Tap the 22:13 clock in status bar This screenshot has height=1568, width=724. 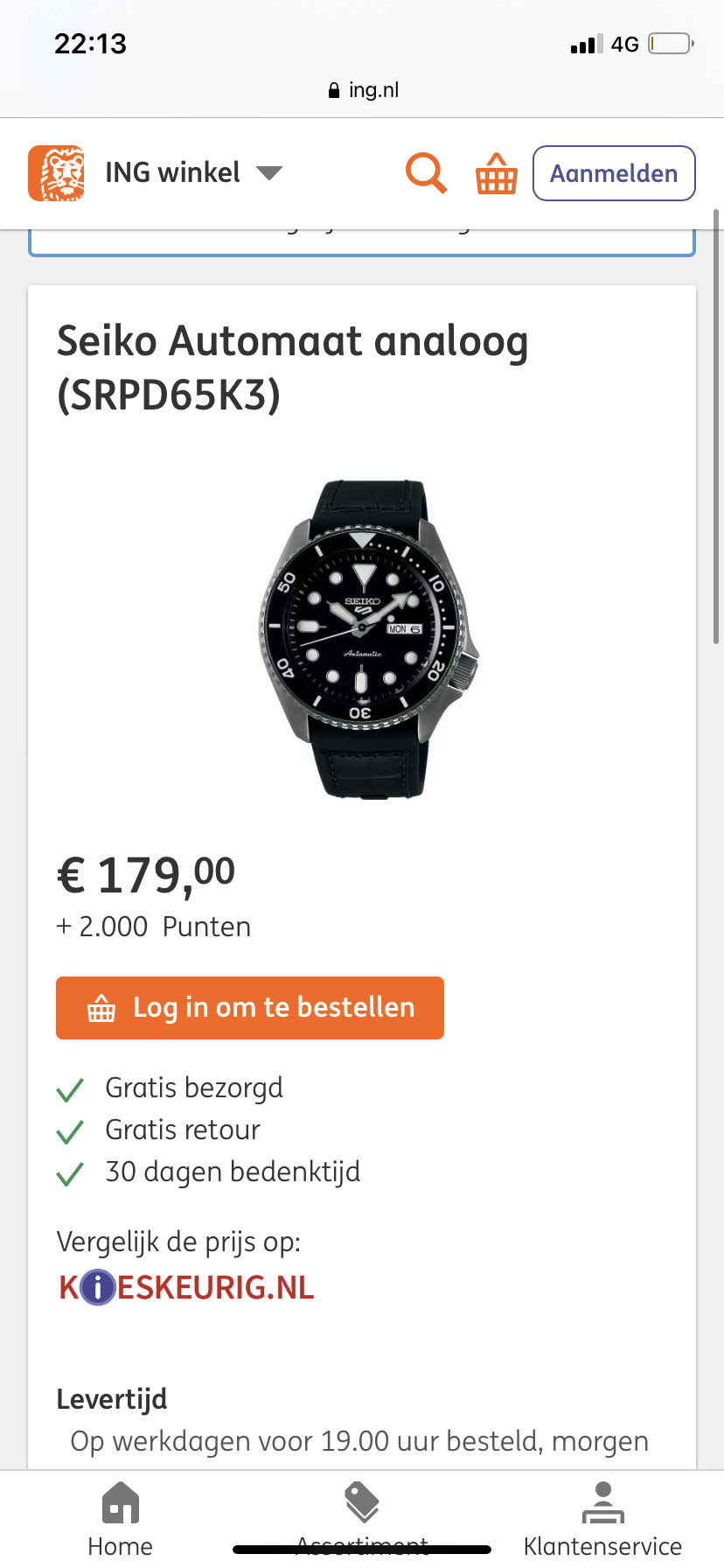90,44
